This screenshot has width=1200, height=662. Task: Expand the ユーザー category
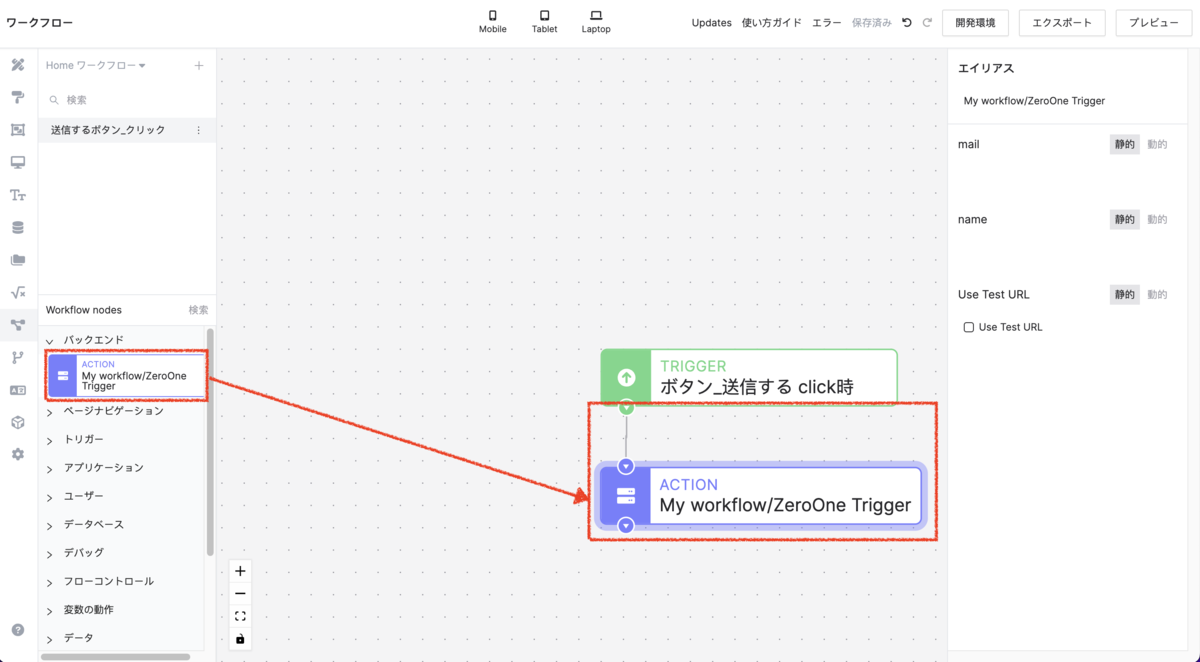pos(49,497)
